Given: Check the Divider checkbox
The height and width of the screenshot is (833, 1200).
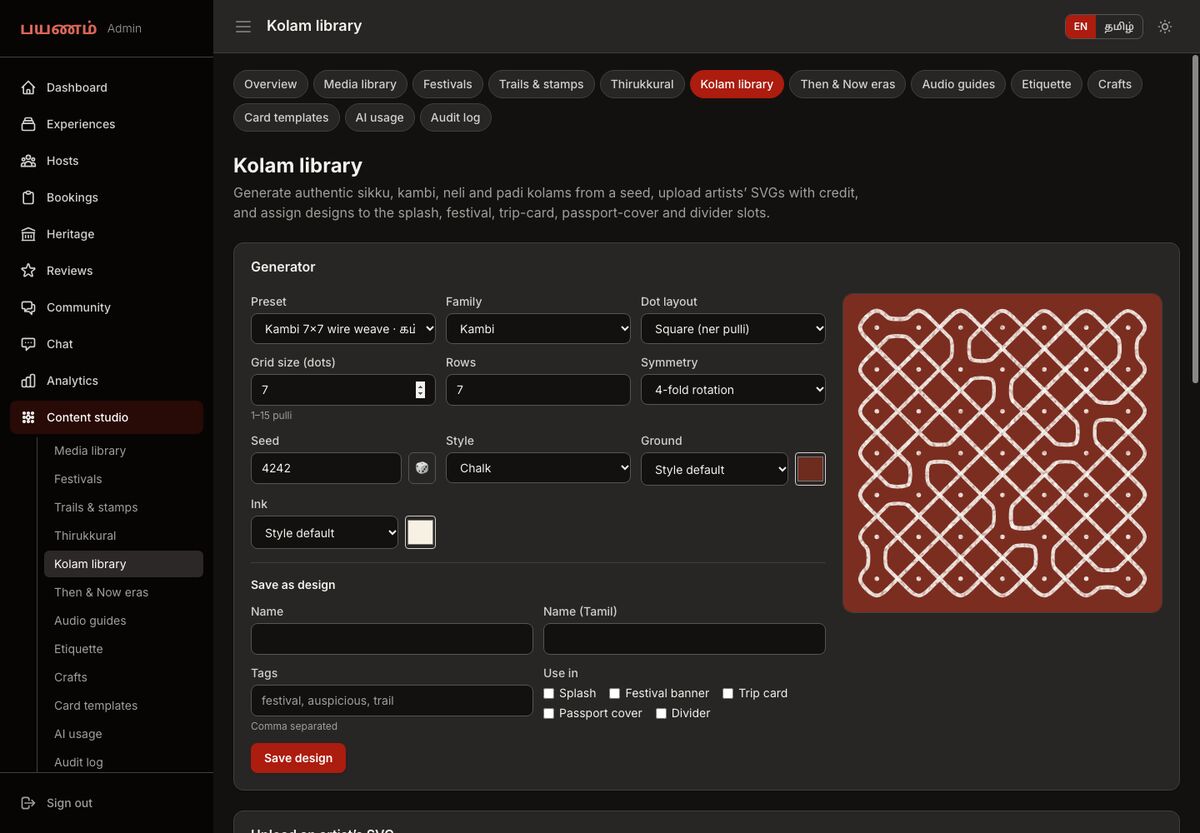Looking at the screenshot, I should 661,713.
